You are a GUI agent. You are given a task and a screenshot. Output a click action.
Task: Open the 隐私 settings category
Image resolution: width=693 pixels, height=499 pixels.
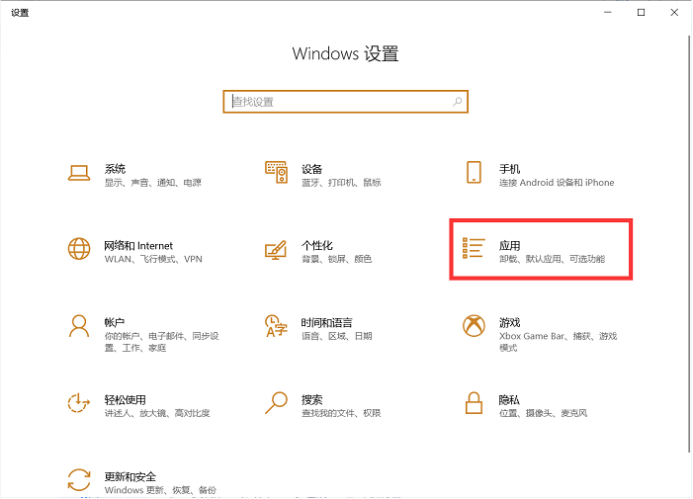(x=525, y=406)
